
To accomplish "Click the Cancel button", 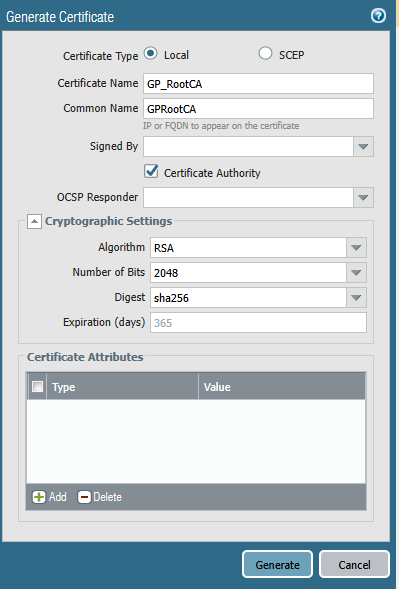I will 354,564.
